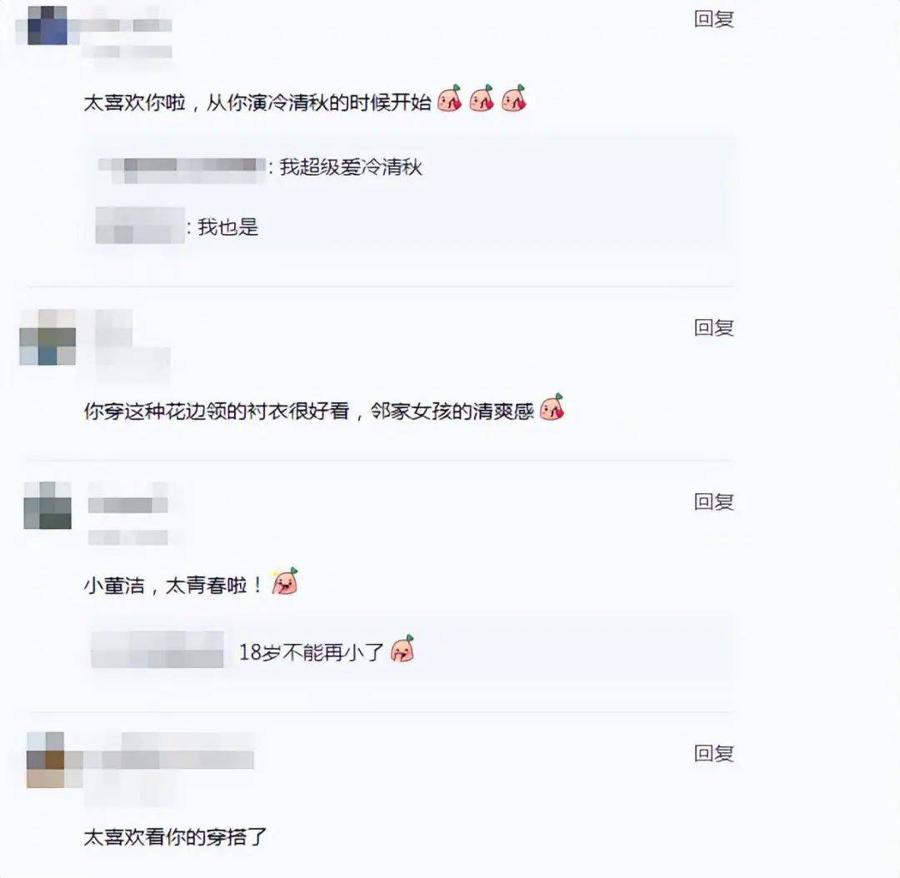900x878 pixels.
Task: Open the blurred username before 我超级爱冷清秋
Action: click(183, 168)
